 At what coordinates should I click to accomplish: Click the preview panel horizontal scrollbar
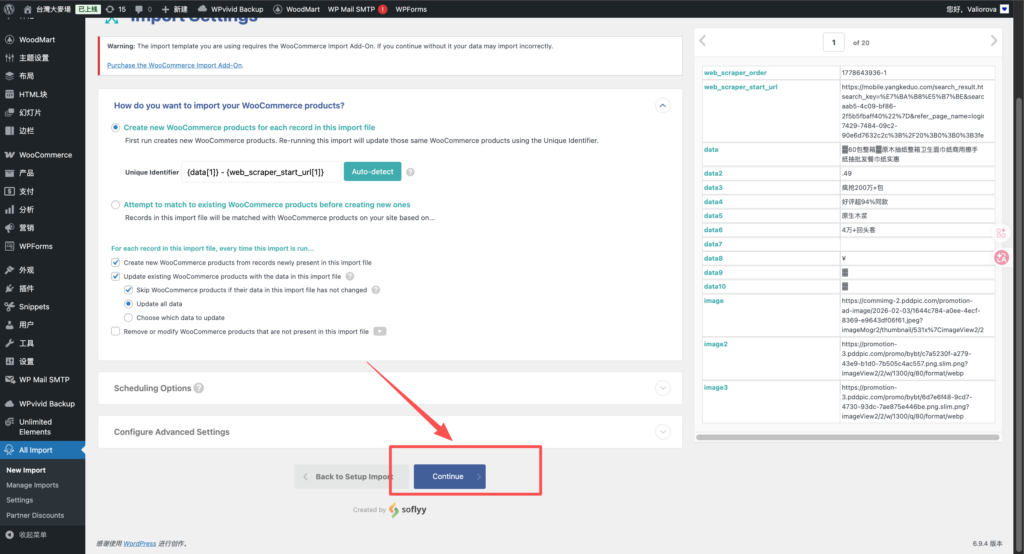point(848,437)
